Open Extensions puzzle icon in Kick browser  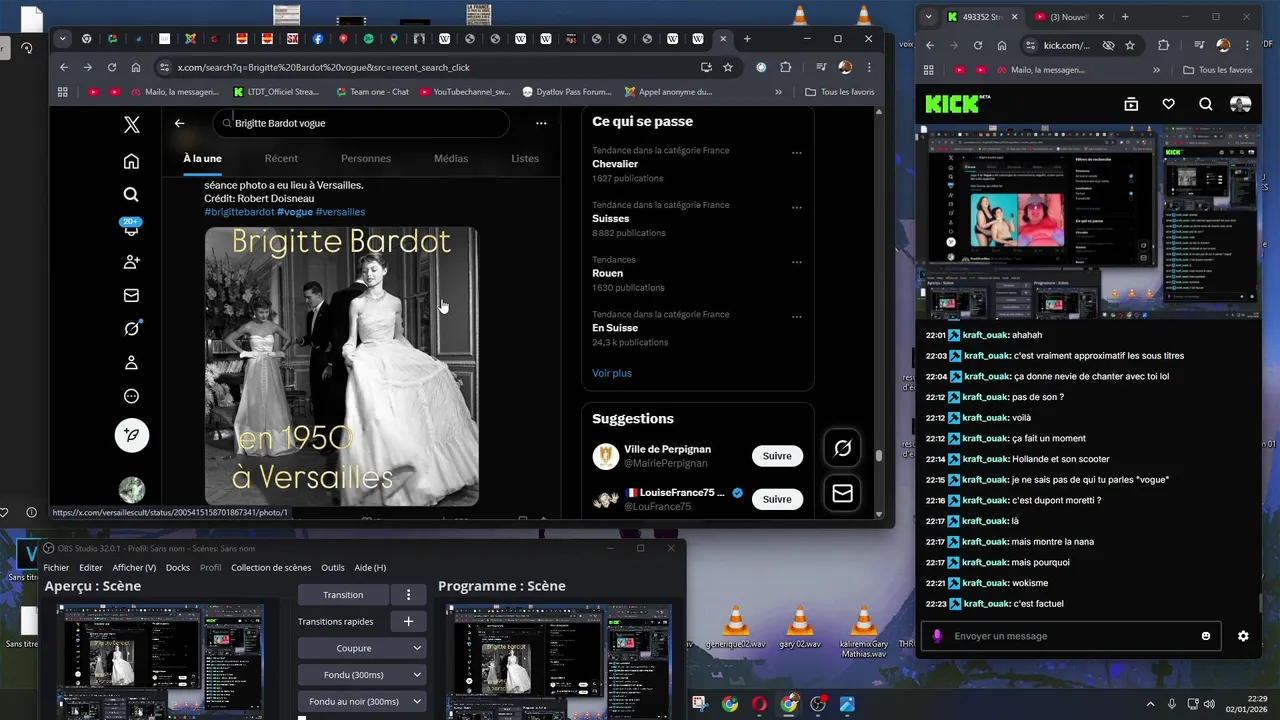click(x=1163, y=45)
